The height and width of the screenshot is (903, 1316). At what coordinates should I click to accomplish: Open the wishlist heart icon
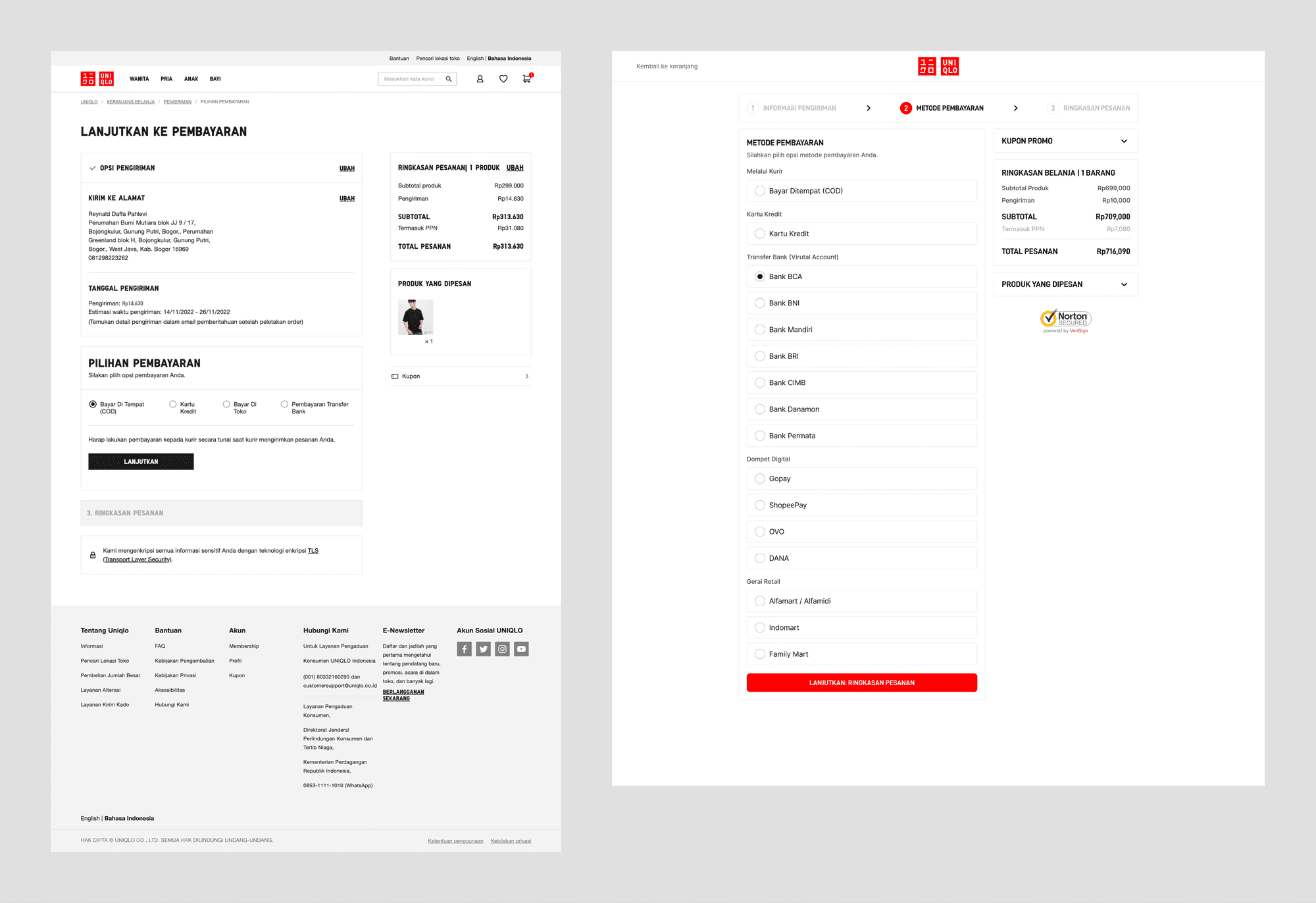pyautogui.click(x=503, y=79)
